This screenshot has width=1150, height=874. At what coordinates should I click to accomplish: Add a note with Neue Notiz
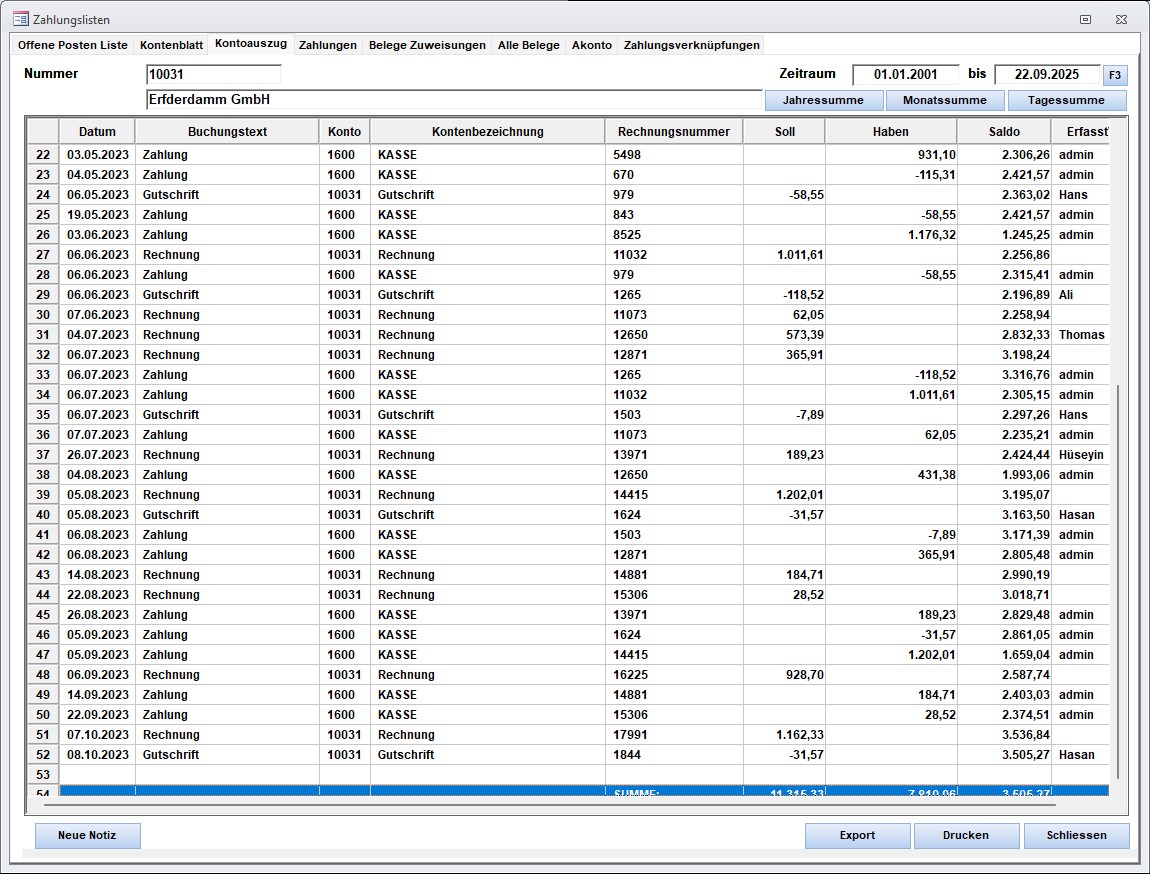tap(88, 836)
